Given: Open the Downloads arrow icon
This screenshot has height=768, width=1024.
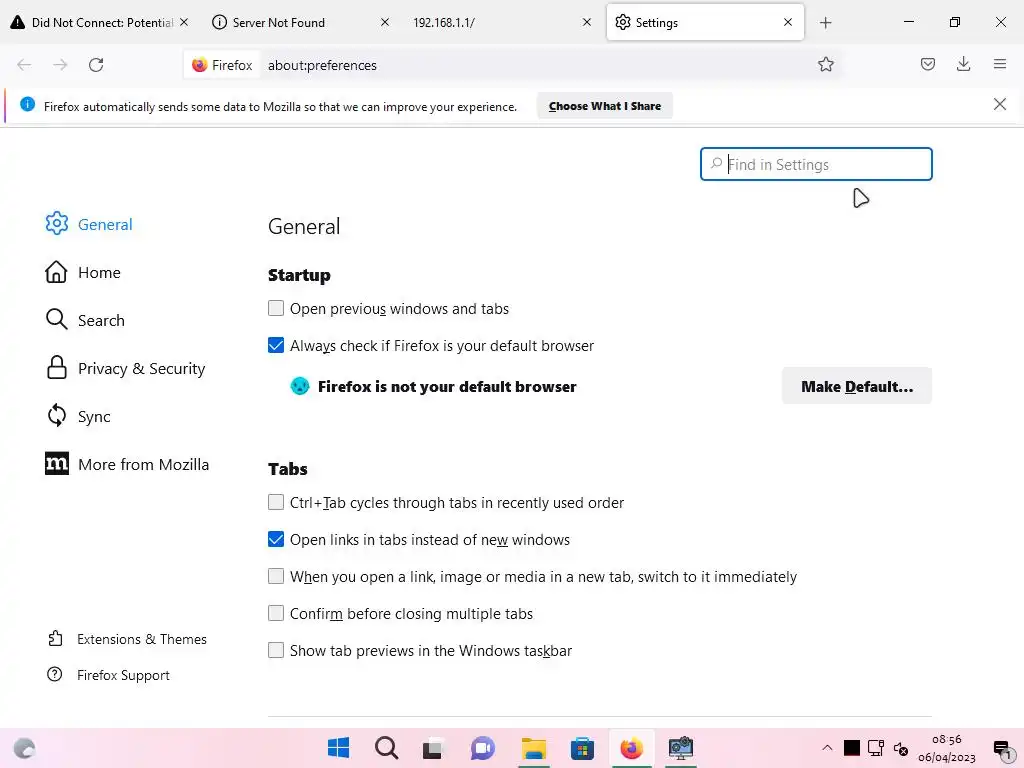Looking at the screenshot, I should click(963, 64).
